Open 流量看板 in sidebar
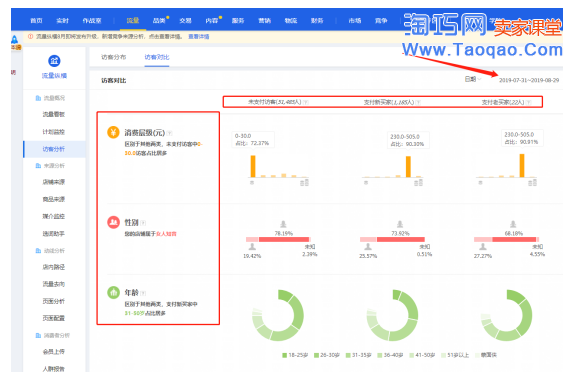 click(54, 114)
